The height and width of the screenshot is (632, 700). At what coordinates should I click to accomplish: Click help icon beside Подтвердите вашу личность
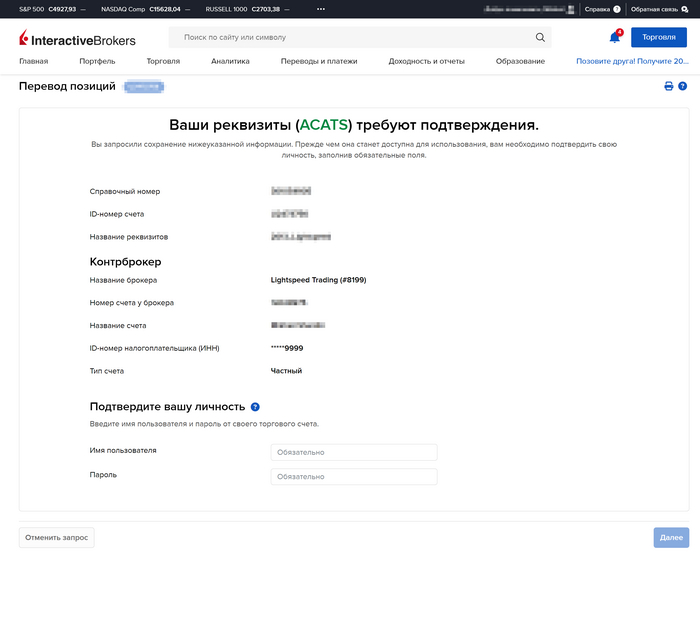click(x=255, y=407)
